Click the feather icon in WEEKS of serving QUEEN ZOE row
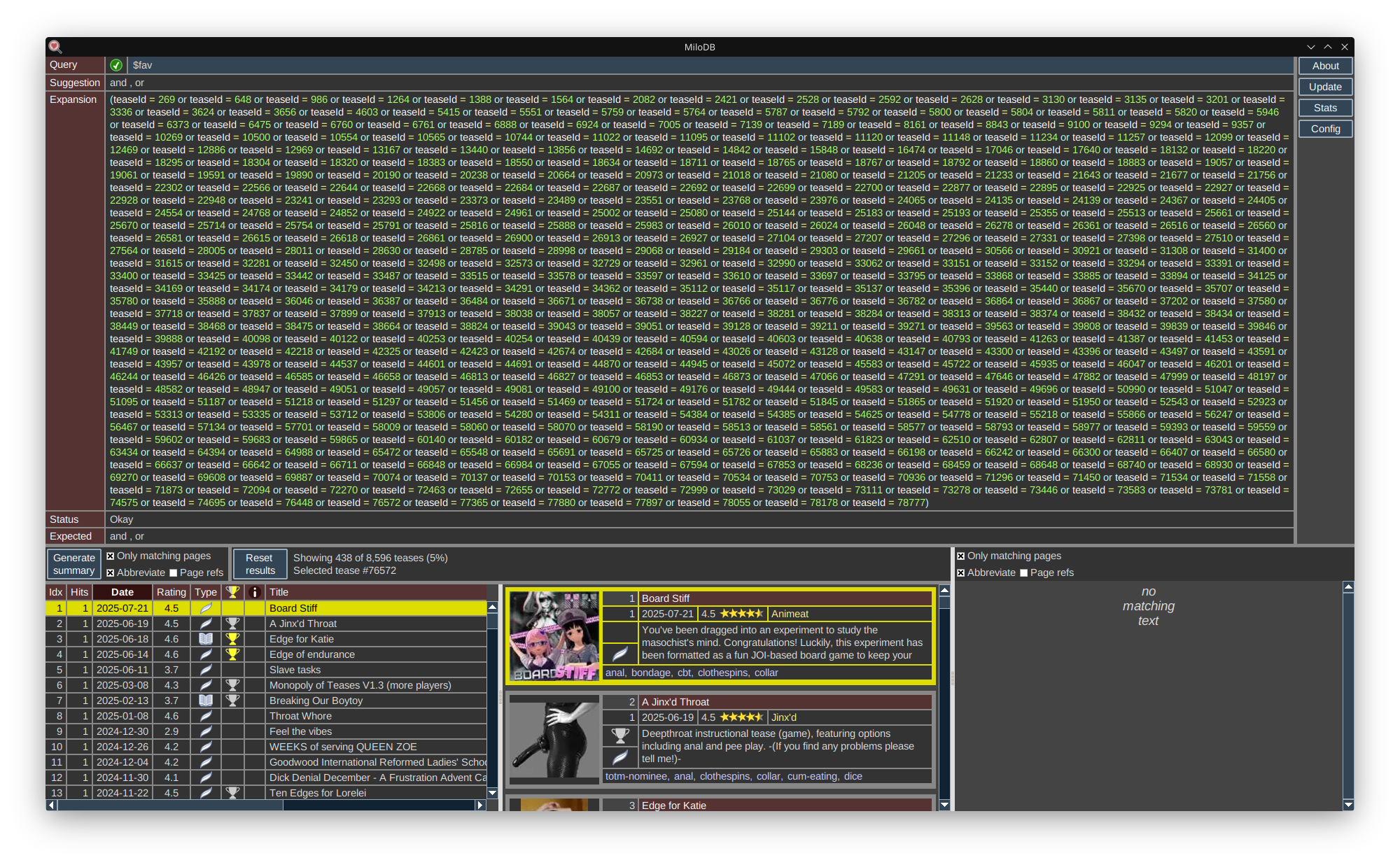1400x865 pixels. (206, 747)
